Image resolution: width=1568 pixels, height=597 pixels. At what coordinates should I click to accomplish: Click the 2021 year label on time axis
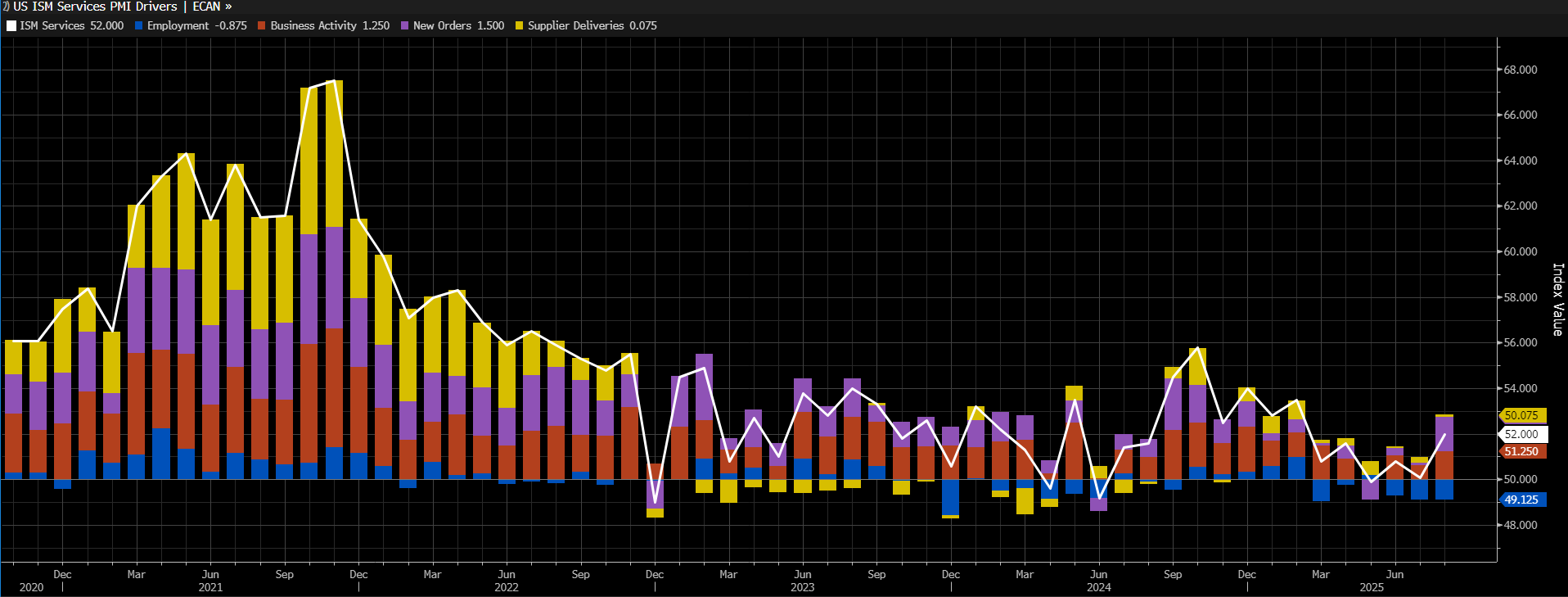click(210, 587)
